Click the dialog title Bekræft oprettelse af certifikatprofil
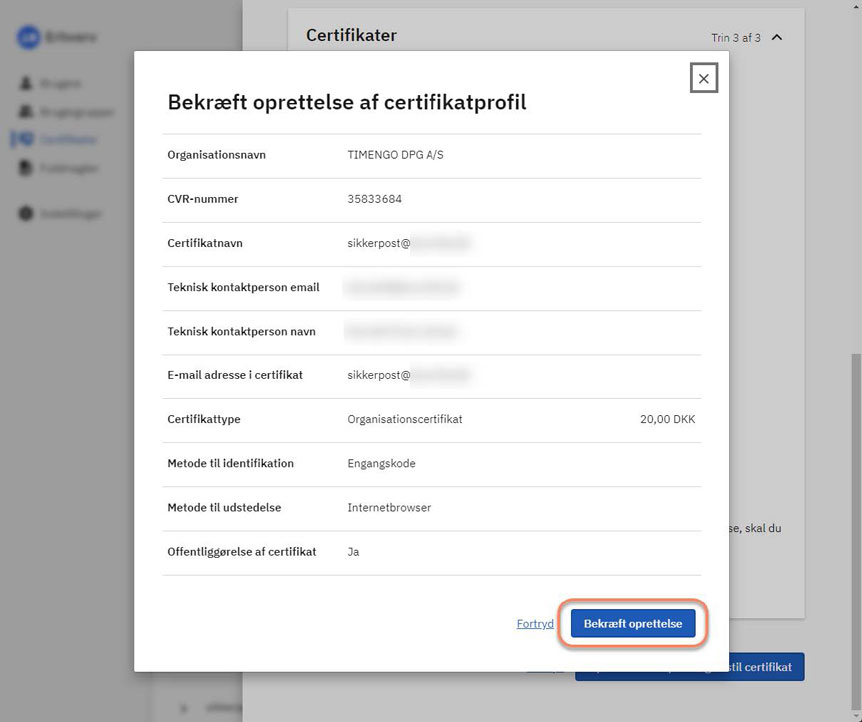Screen dimensions: 862x722 pos(347,102)
